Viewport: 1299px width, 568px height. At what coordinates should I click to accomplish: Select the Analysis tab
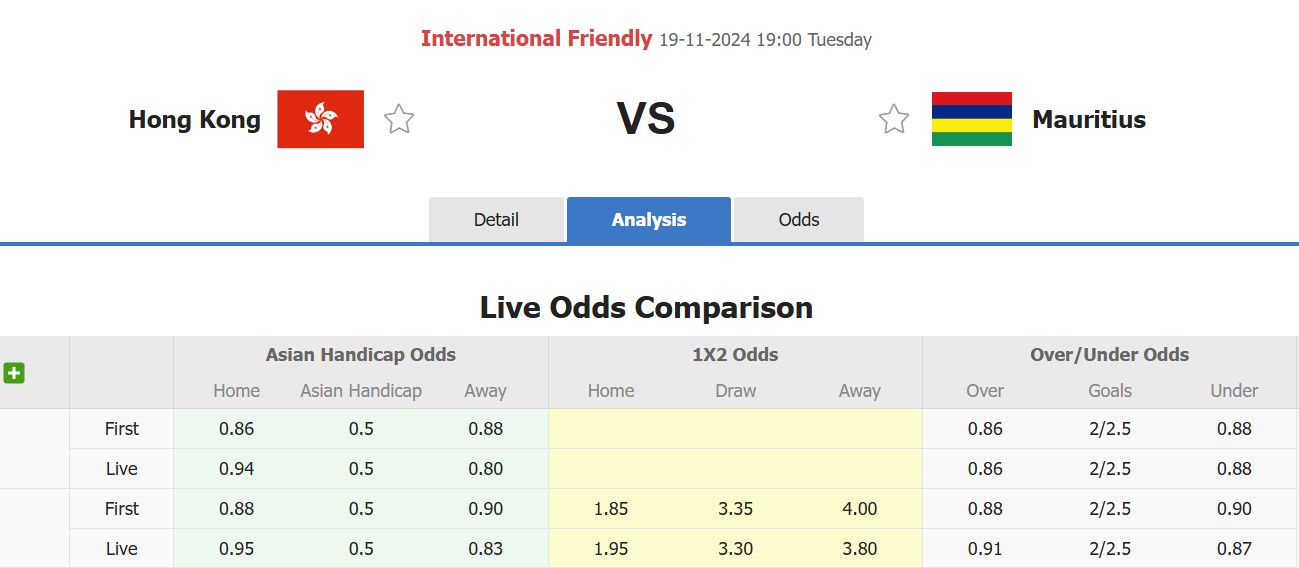coord(649,220)
